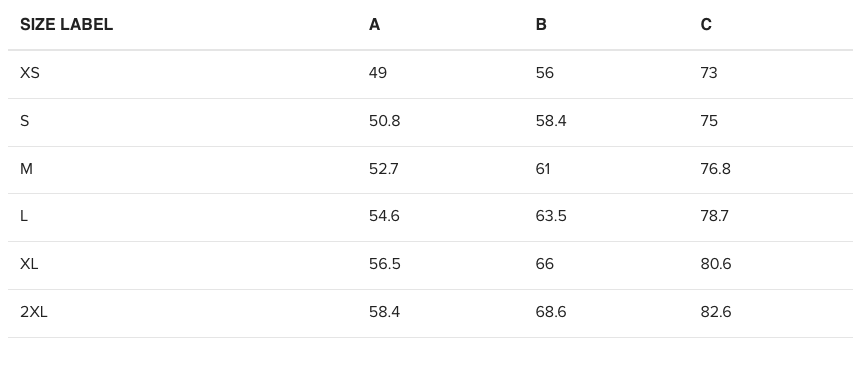Click the S size row label
The image size is (867, 374).
(x=24, y=121)
